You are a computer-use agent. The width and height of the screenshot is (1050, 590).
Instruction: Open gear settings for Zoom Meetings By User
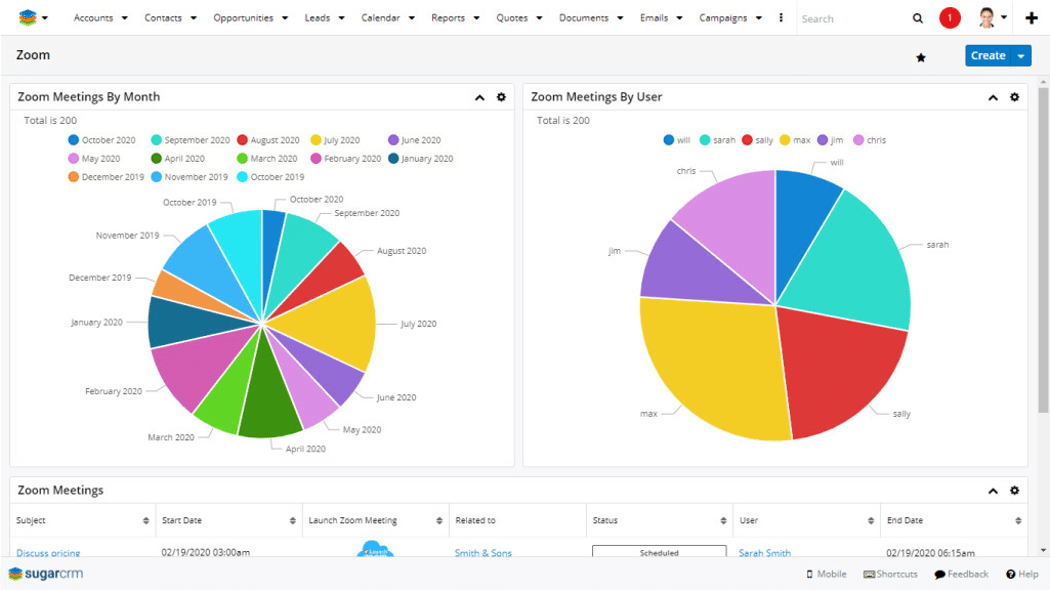click(x=1015, y=97)
